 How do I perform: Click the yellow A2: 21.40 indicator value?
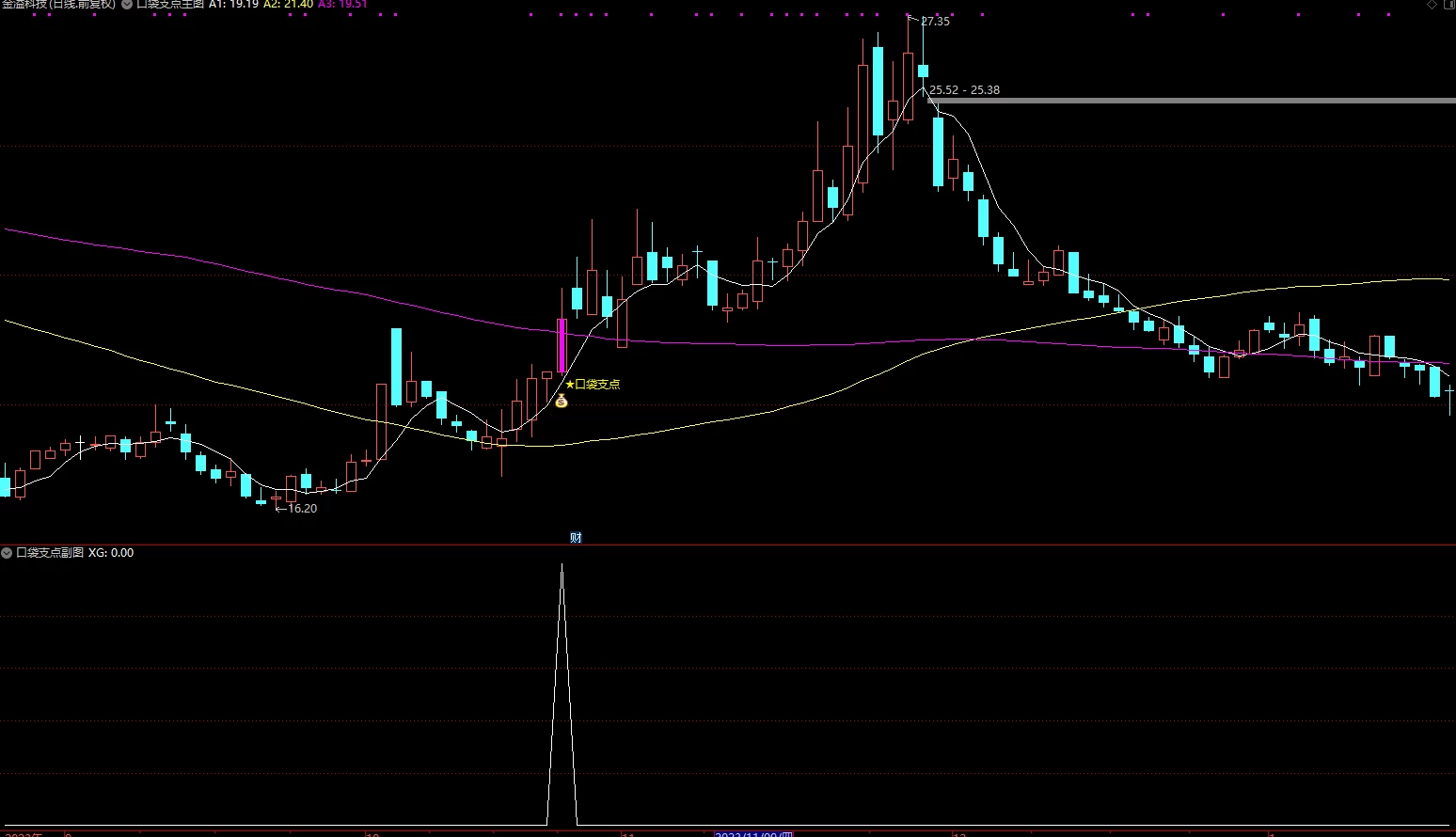coord(288,4)
